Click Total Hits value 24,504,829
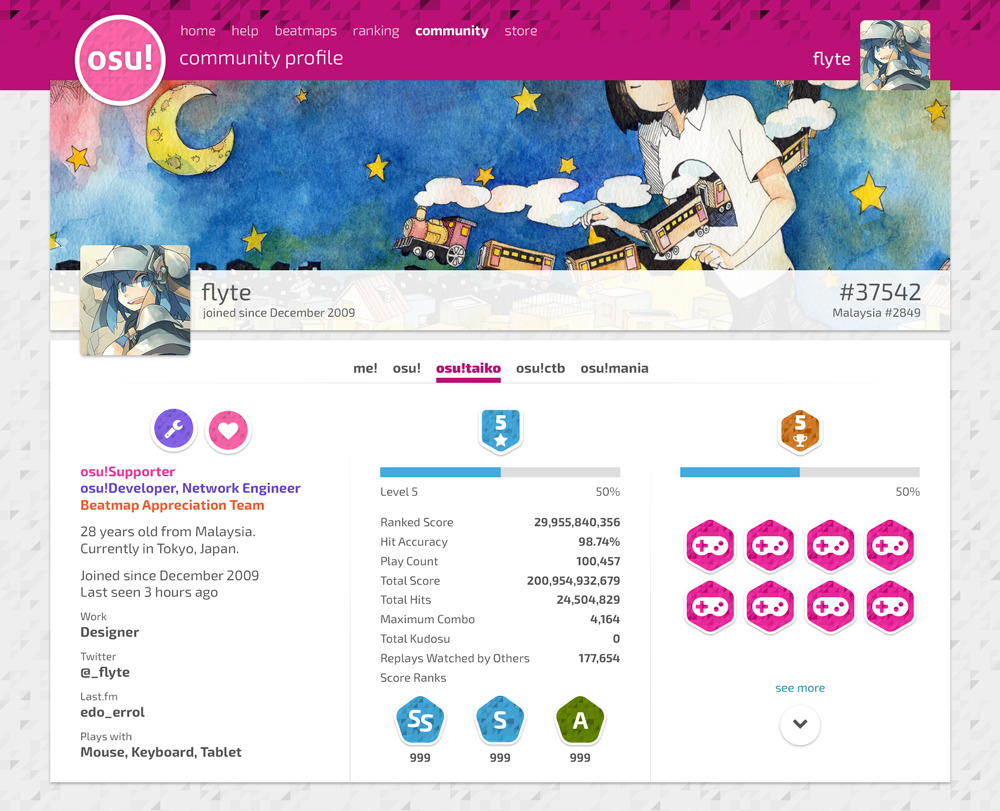The height and width of the screenshot is (811, 1000). click(x=588, y=600)
